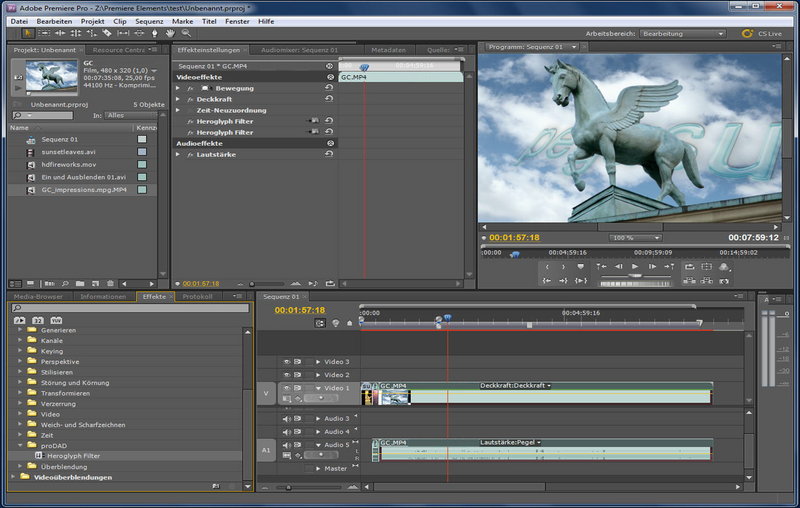Select hdfireworks.mov in project list
This screenshot has height=508, width=800.
pos(68,165)
